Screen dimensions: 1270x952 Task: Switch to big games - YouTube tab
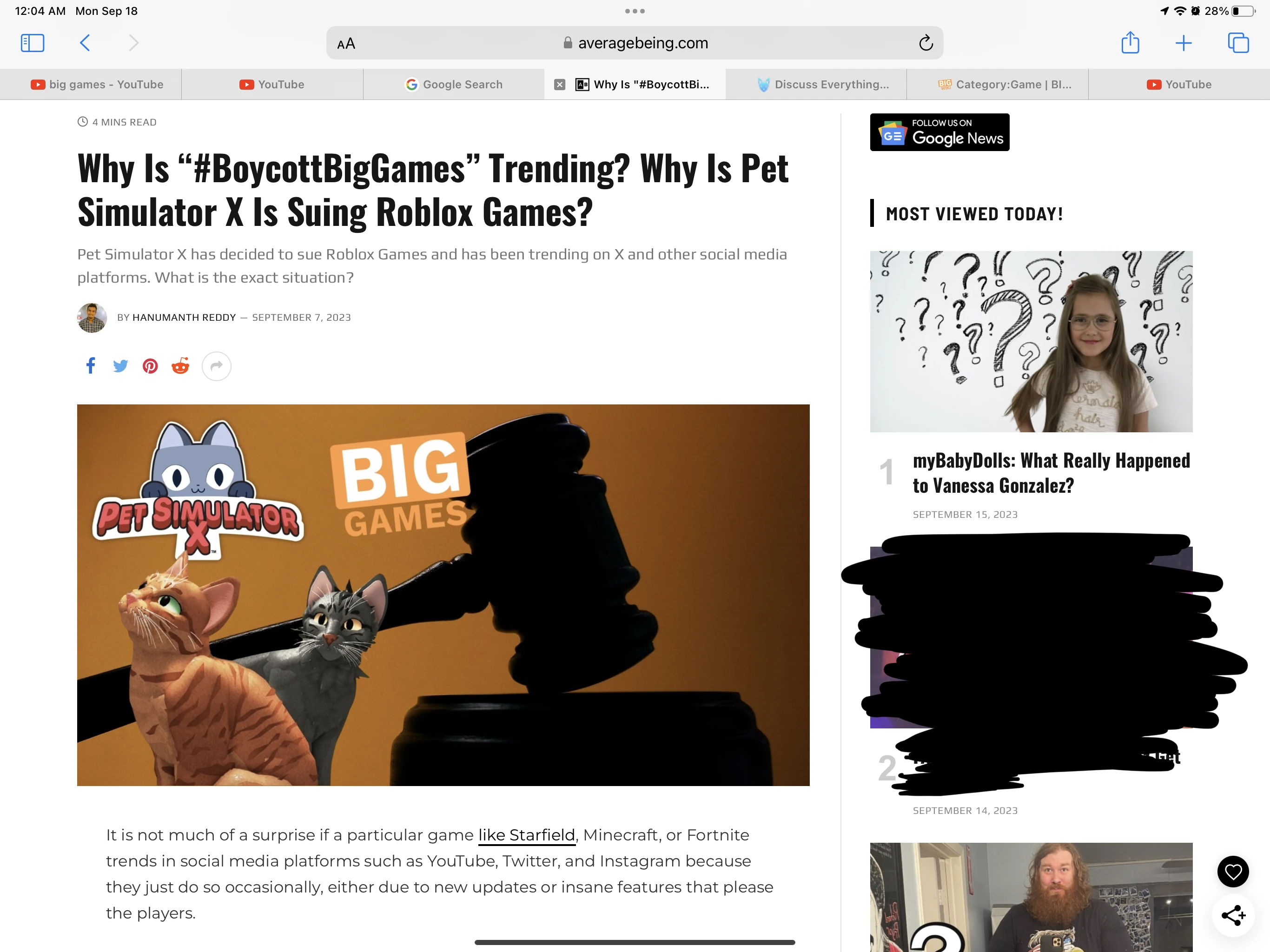pyautogui.click(x=98, y=85)
